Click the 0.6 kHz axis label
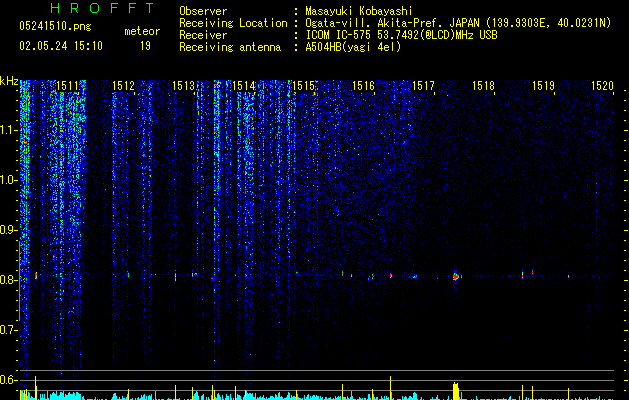629x400 pixels. click(8, 380)
